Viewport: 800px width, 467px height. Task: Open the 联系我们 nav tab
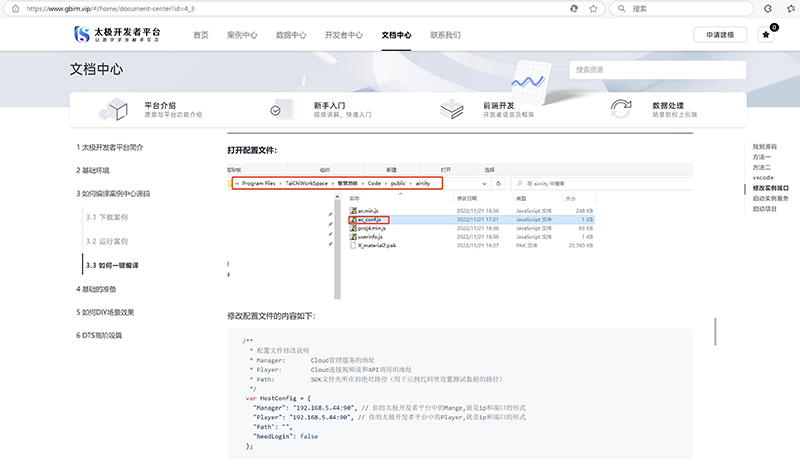[x=445, y=35]
